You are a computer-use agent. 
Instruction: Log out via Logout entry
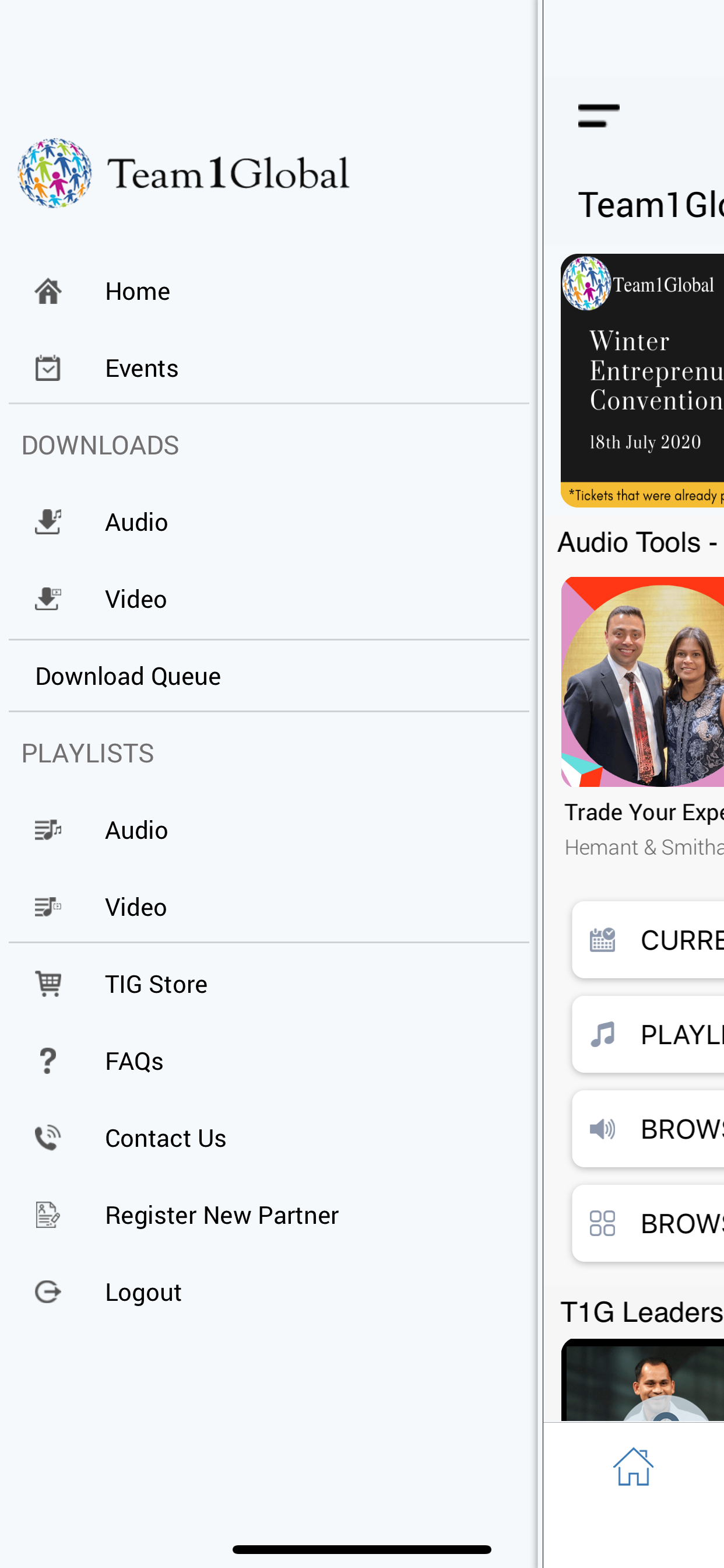[x=269, y=1291]
